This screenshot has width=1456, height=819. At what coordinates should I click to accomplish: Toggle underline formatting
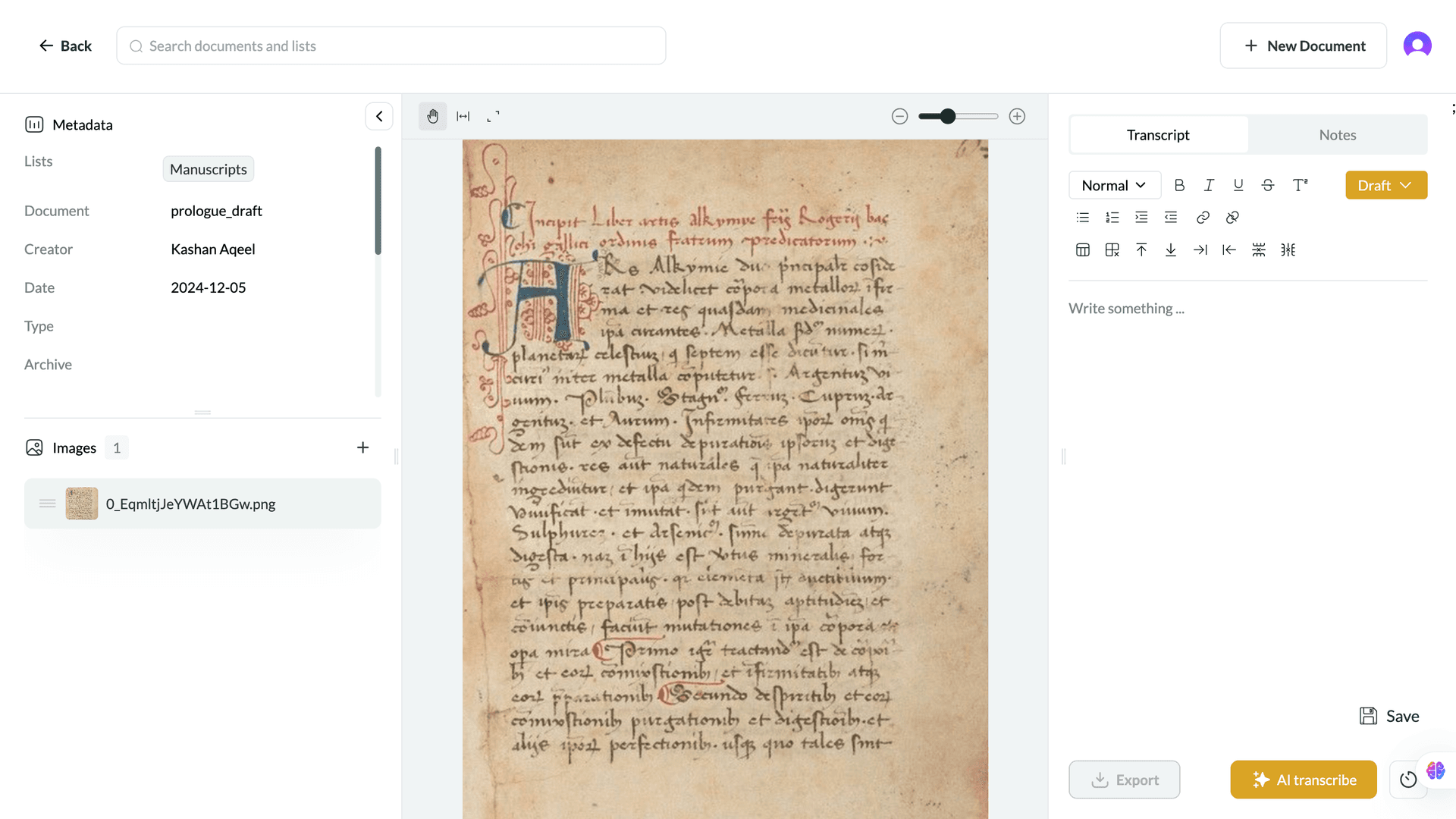pos(1238,185)
